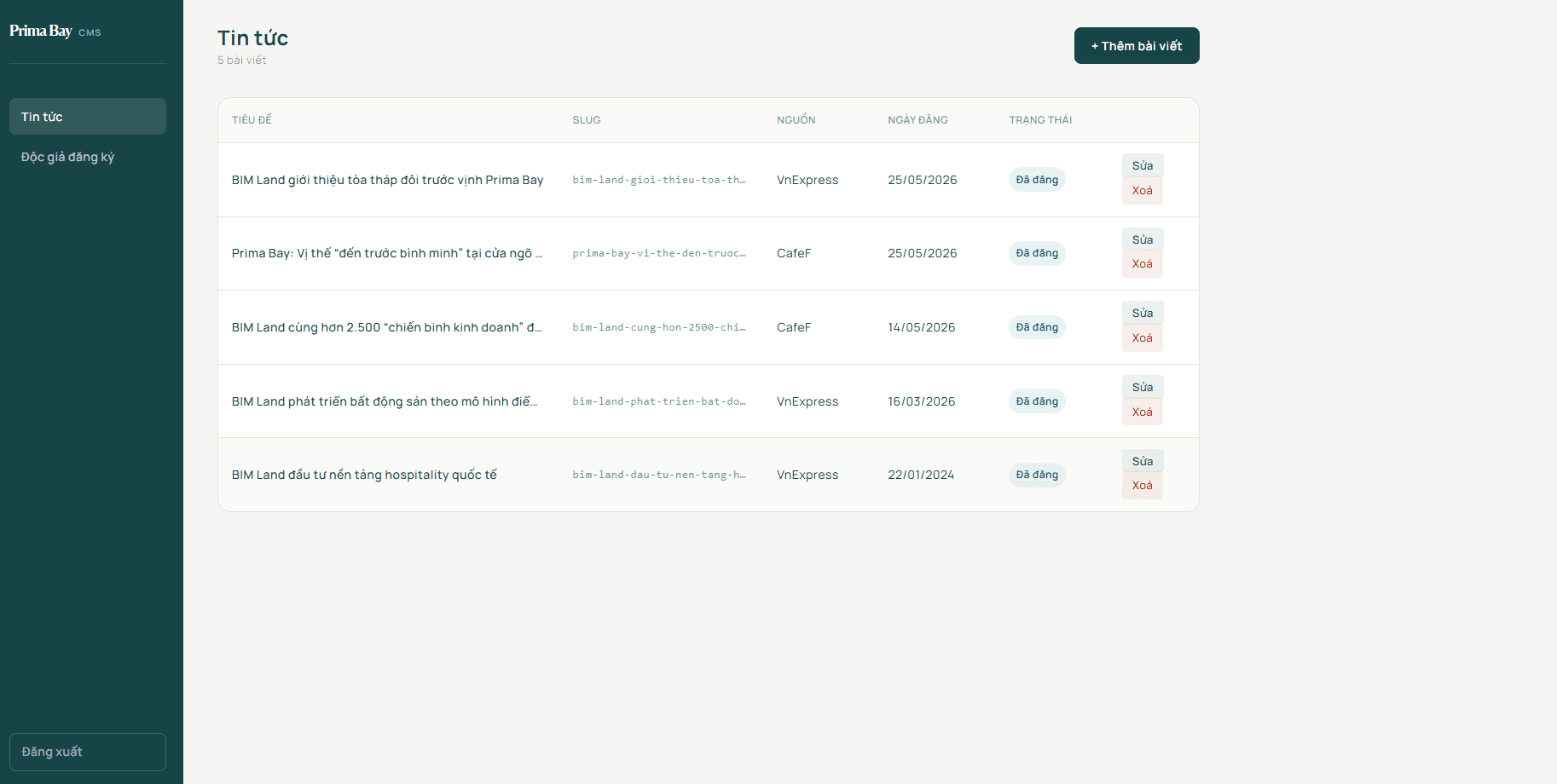Select title BIM Land giới thiệu tòa tháp đôi

(387, 180)
